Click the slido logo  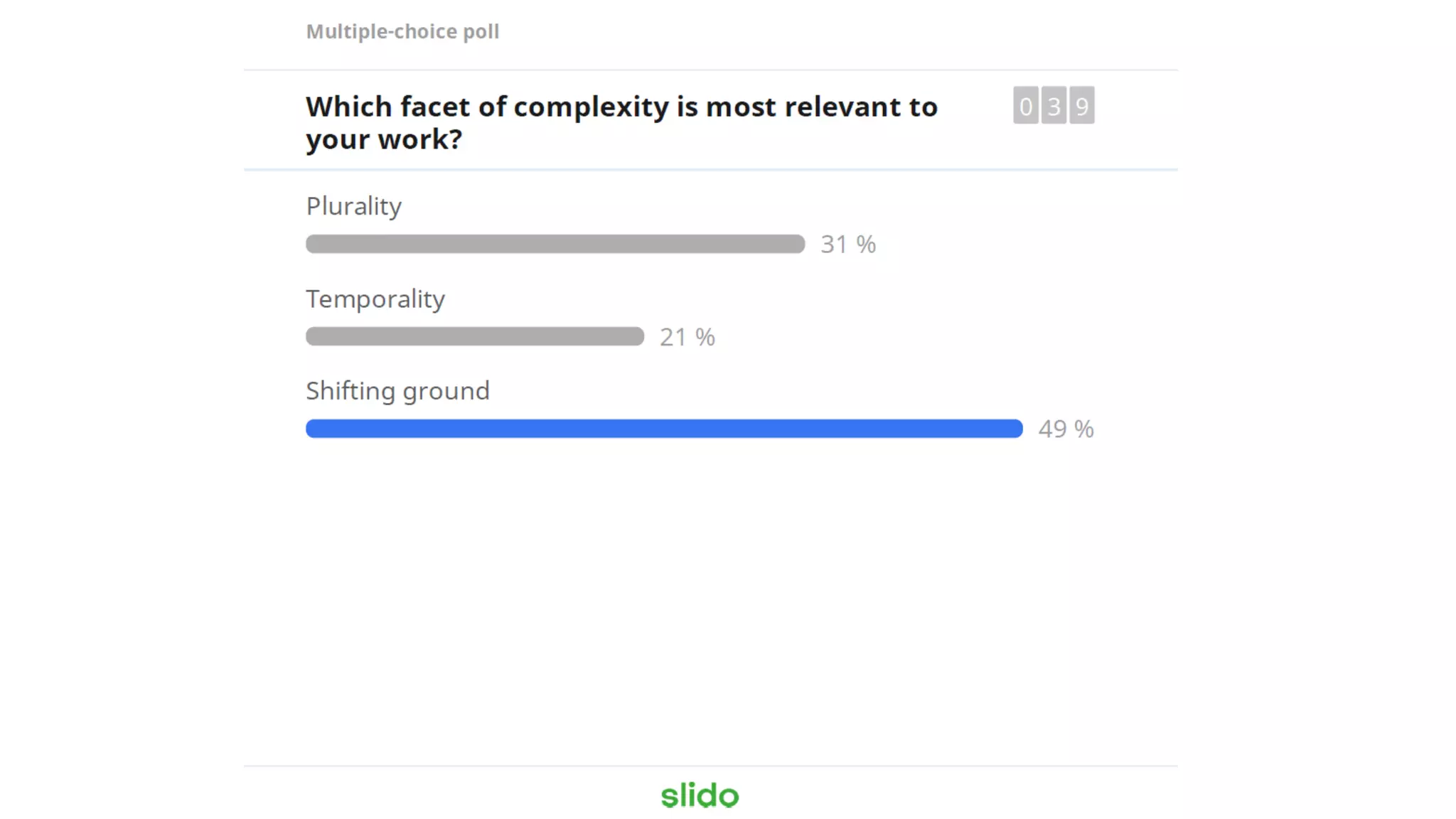[700, 796]
